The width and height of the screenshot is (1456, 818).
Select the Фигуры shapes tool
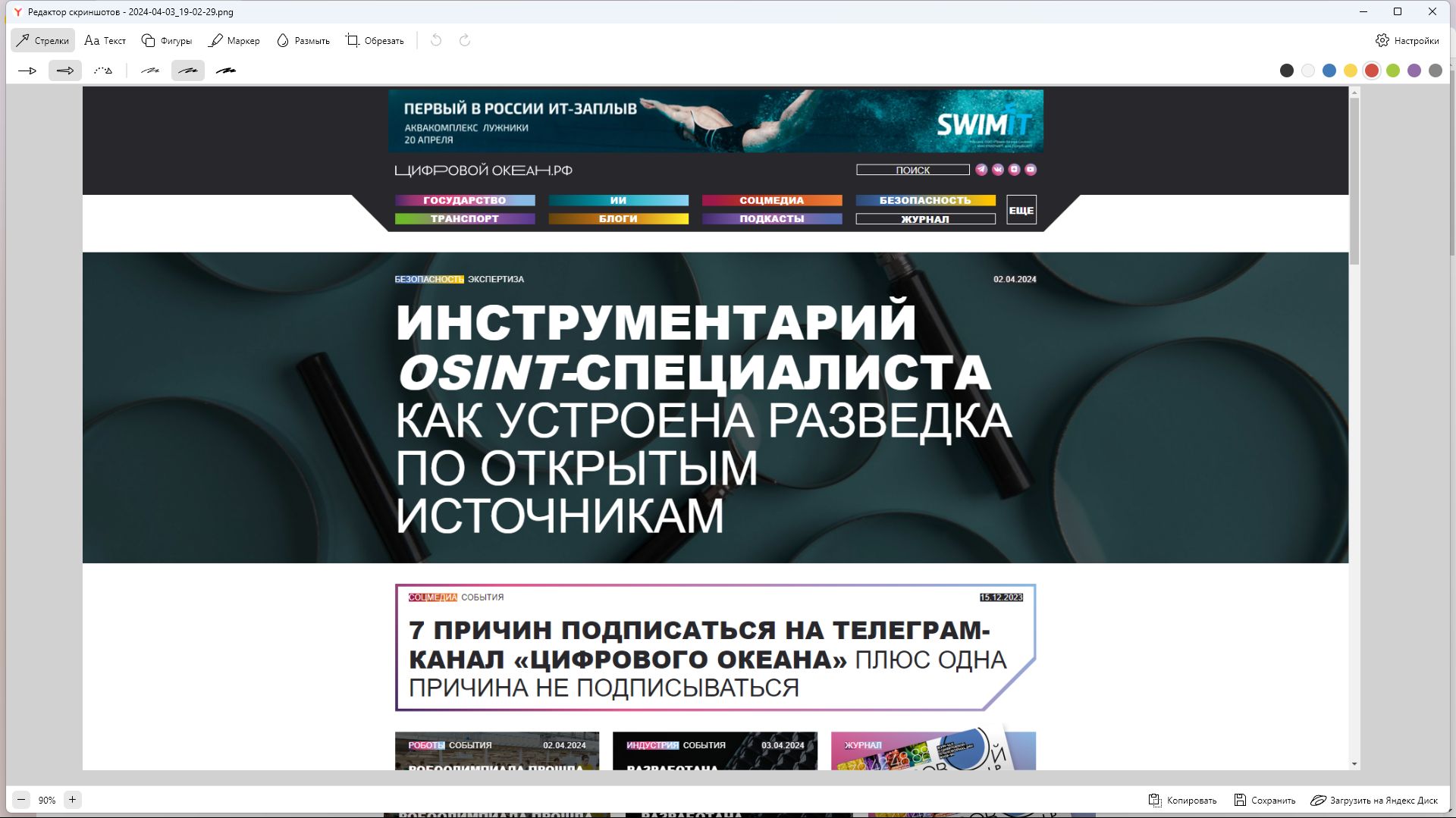coord(167,41)
